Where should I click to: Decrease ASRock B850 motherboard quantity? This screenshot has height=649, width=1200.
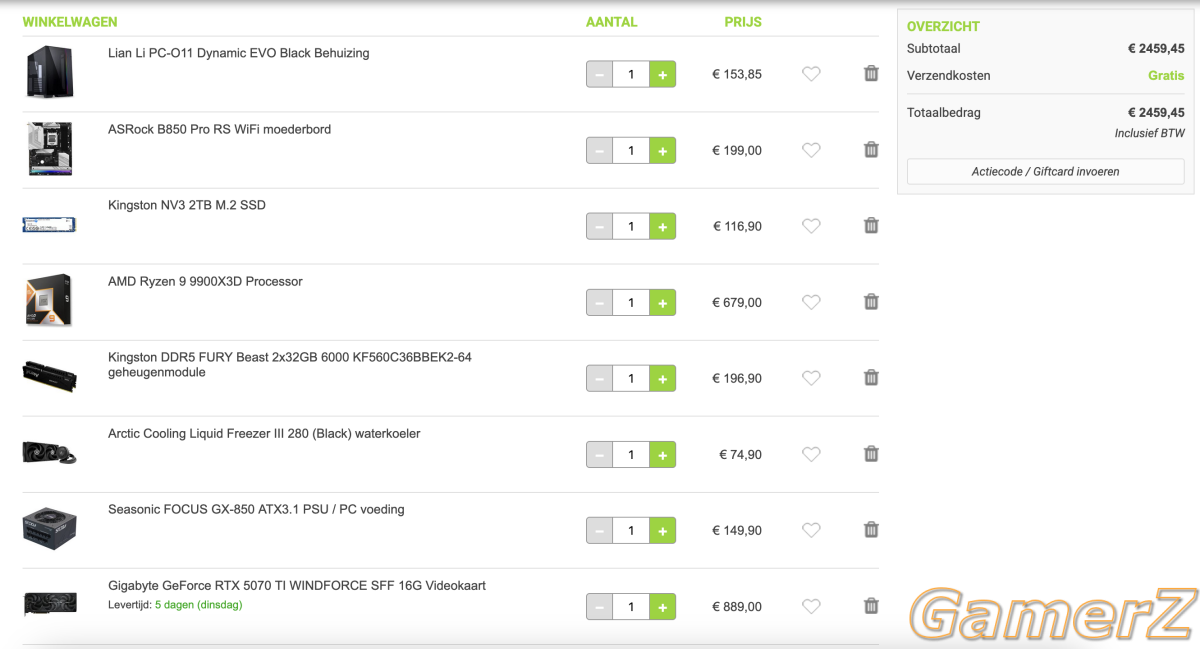(599, 150)
